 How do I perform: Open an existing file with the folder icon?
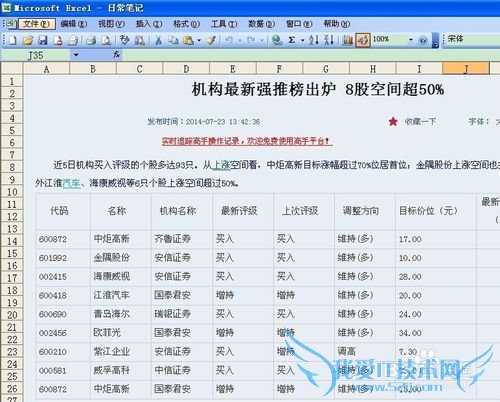point(28,40)
